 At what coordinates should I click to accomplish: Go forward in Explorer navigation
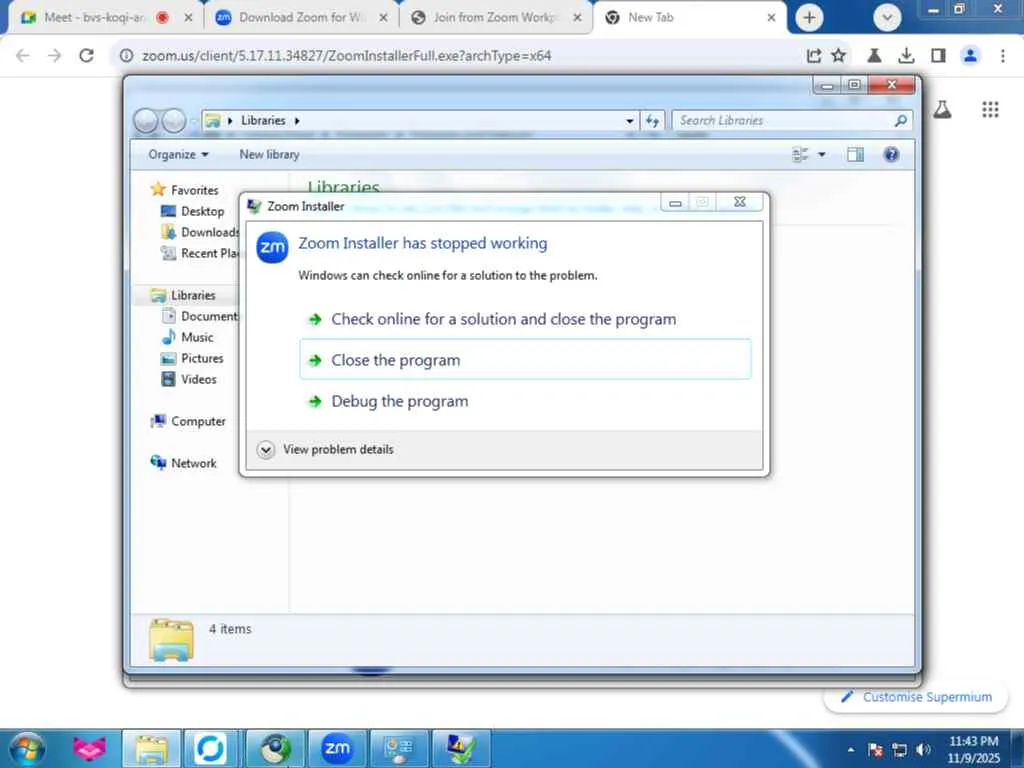coord(174,121)
